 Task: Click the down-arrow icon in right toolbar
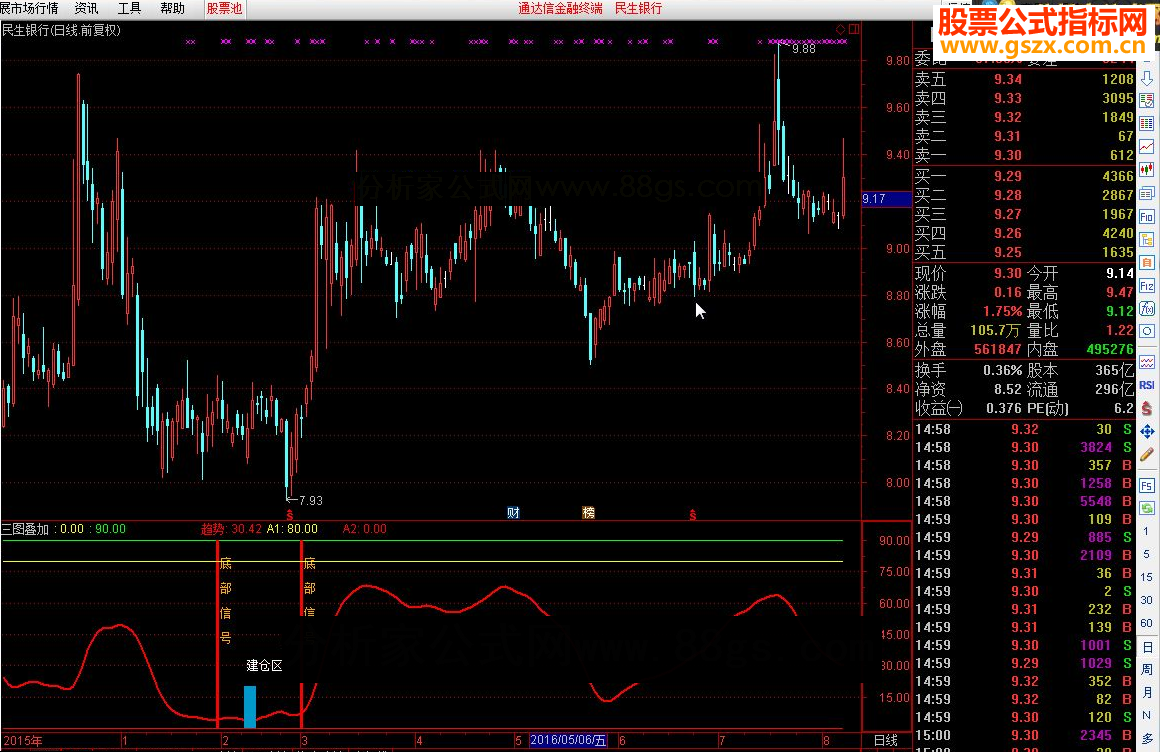[x=1147, y=78]
